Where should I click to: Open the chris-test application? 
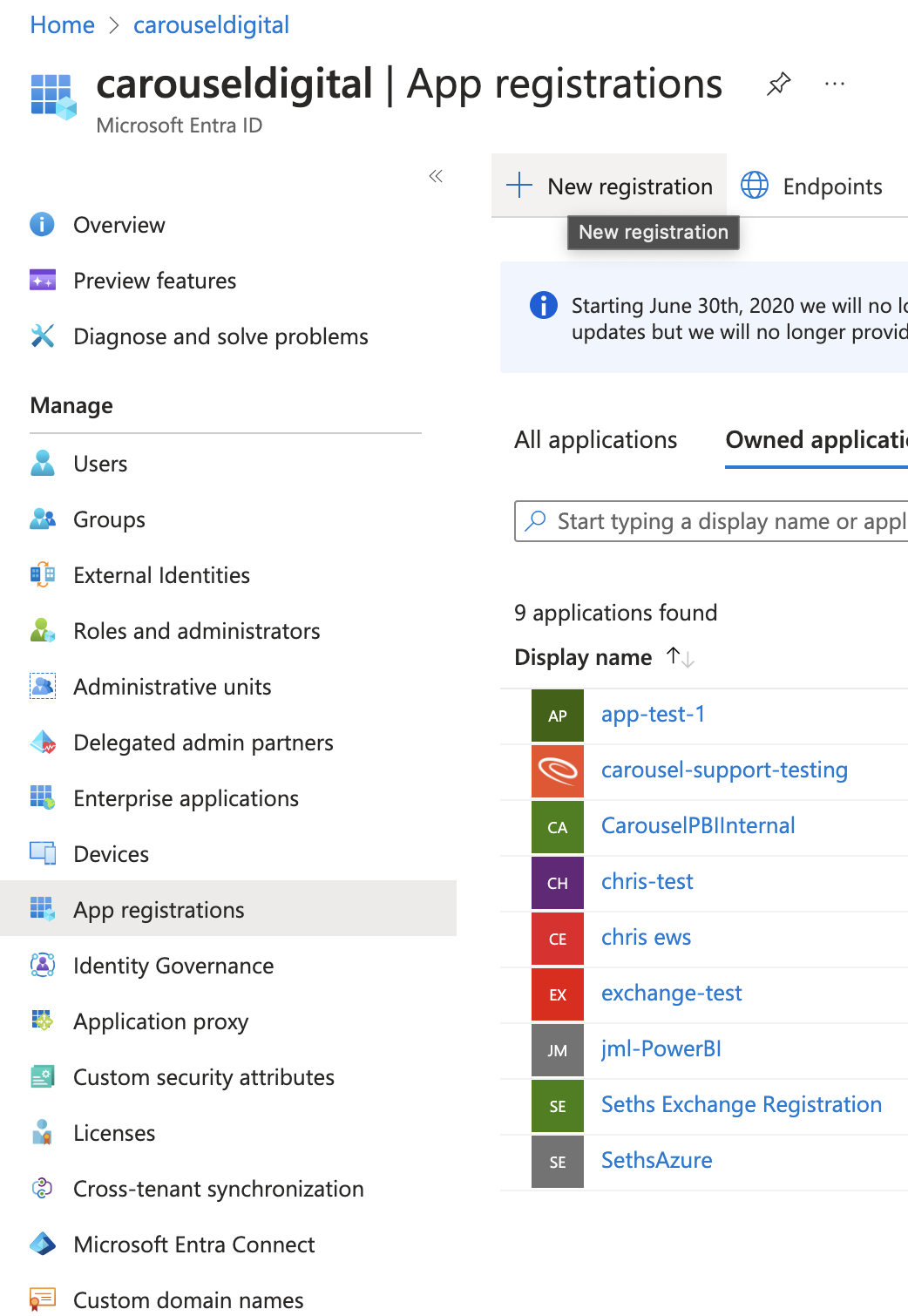pos(647,882)
